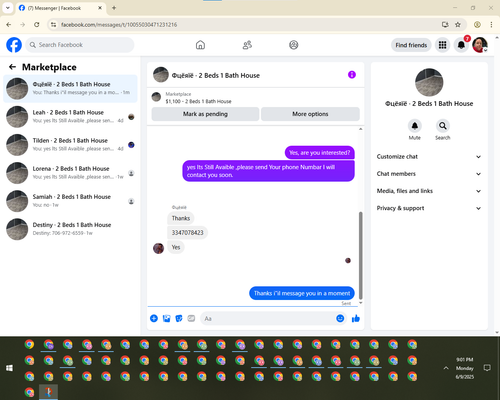Click More options button
This screenshot has height=400, width=500.
point(310,114)
